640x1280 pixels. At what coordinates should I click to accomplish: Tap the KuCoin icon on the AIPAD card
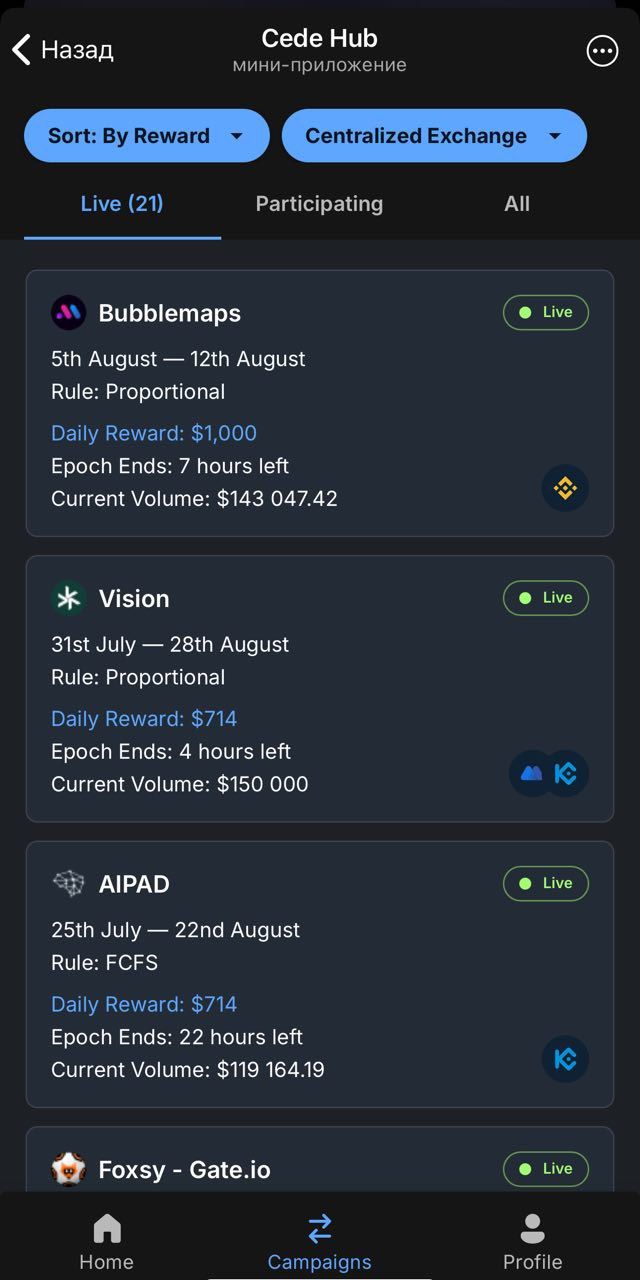click(x=565, y=1059)
